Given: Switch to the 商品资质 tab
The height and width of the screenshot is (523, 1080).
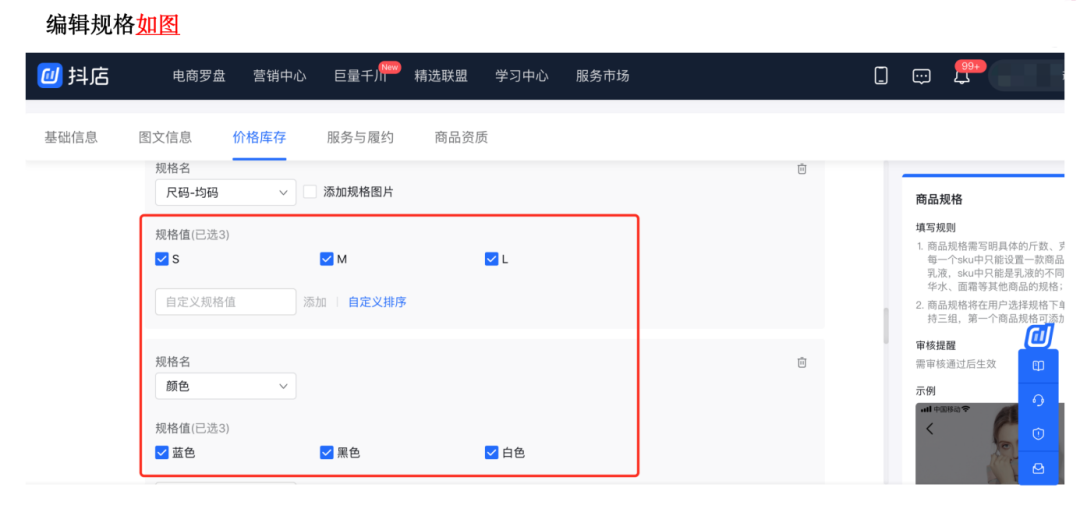Looking at the screenshot, I should [461, 137].
